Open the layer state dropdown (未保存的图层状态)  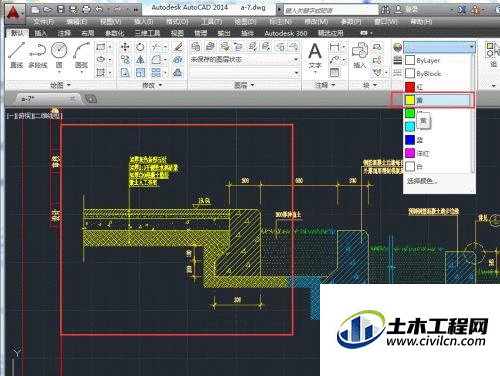pos(244,60)
